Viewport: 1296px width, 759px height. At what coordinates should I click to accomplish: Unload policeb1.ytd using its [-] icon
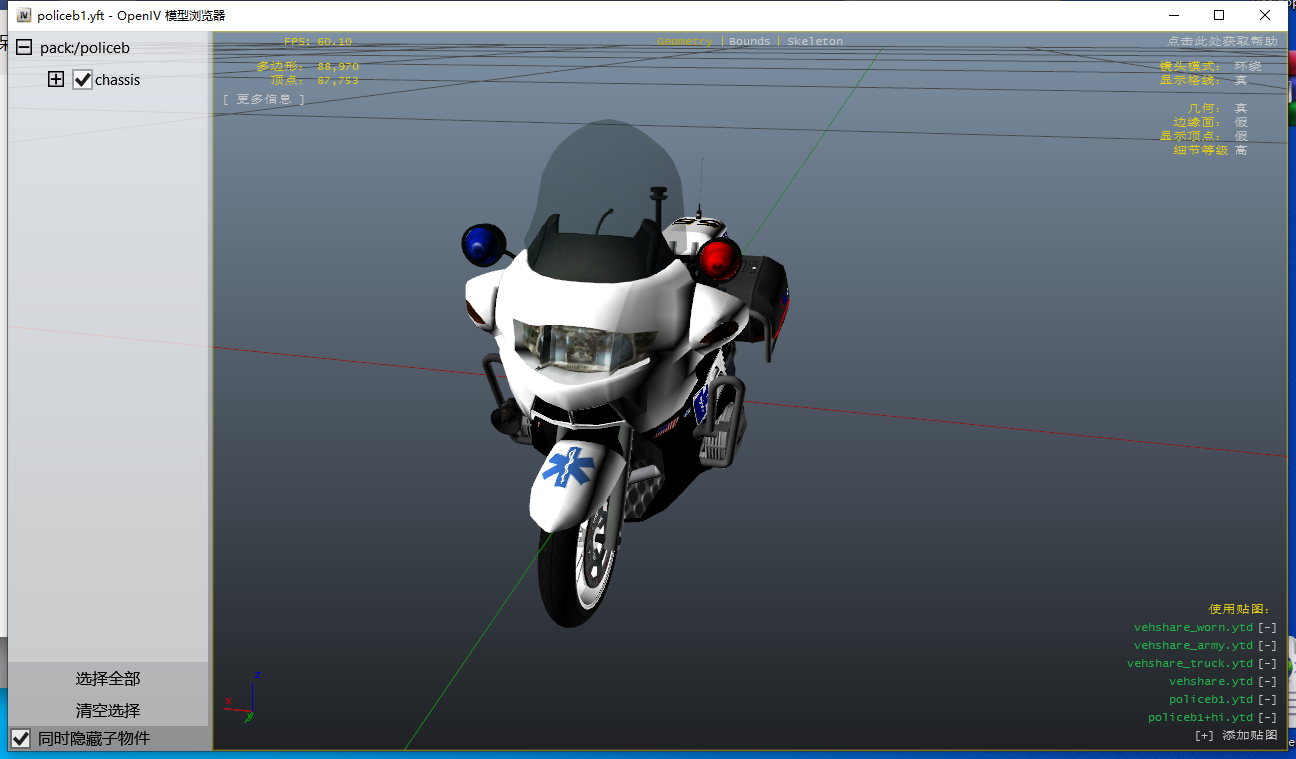coord(1267,700)
